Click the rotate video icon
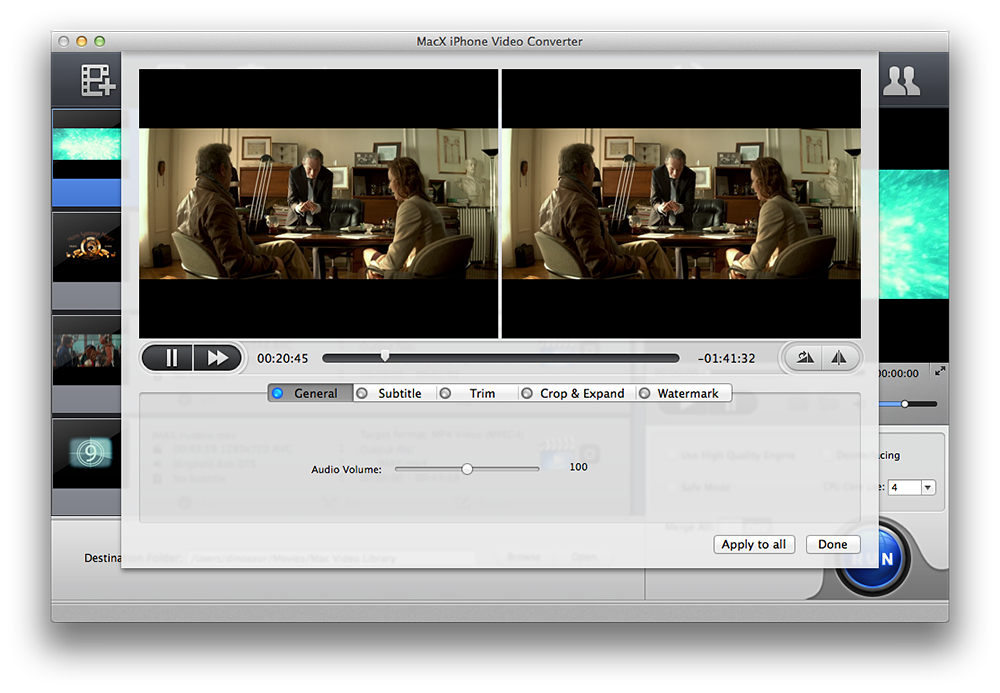The width and height of the screenshot is (1000, 693). pyautogui.click(x=805, y=358)
